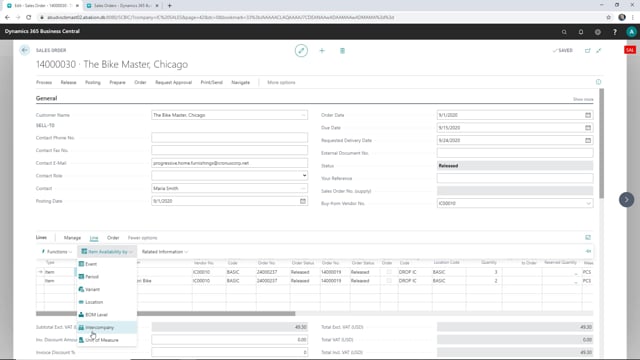Screen dimensions: 640x360
Task: Open the Contact Role dropdown
Action: point(304,176)
